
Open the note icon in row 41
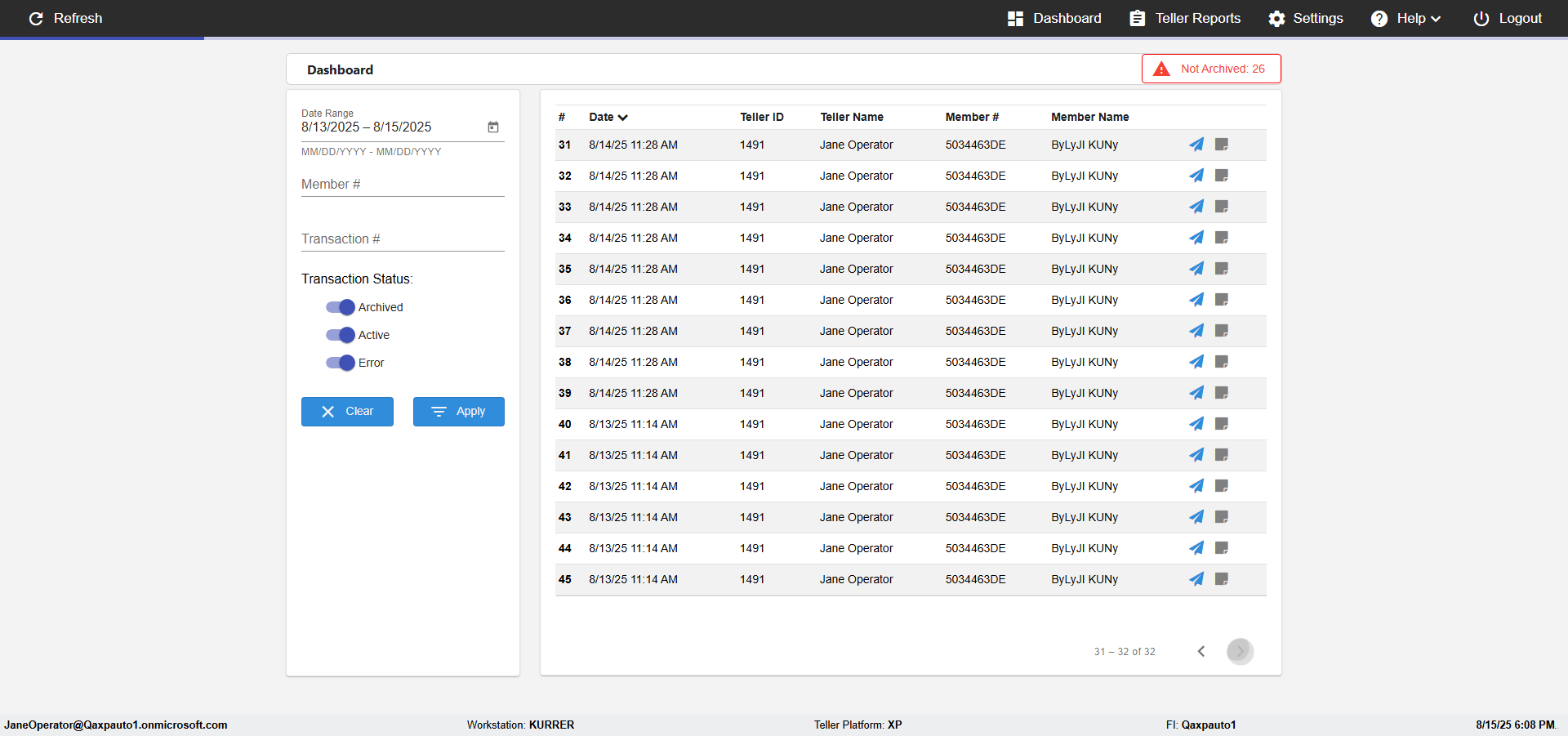click(x=1222, y=455)
